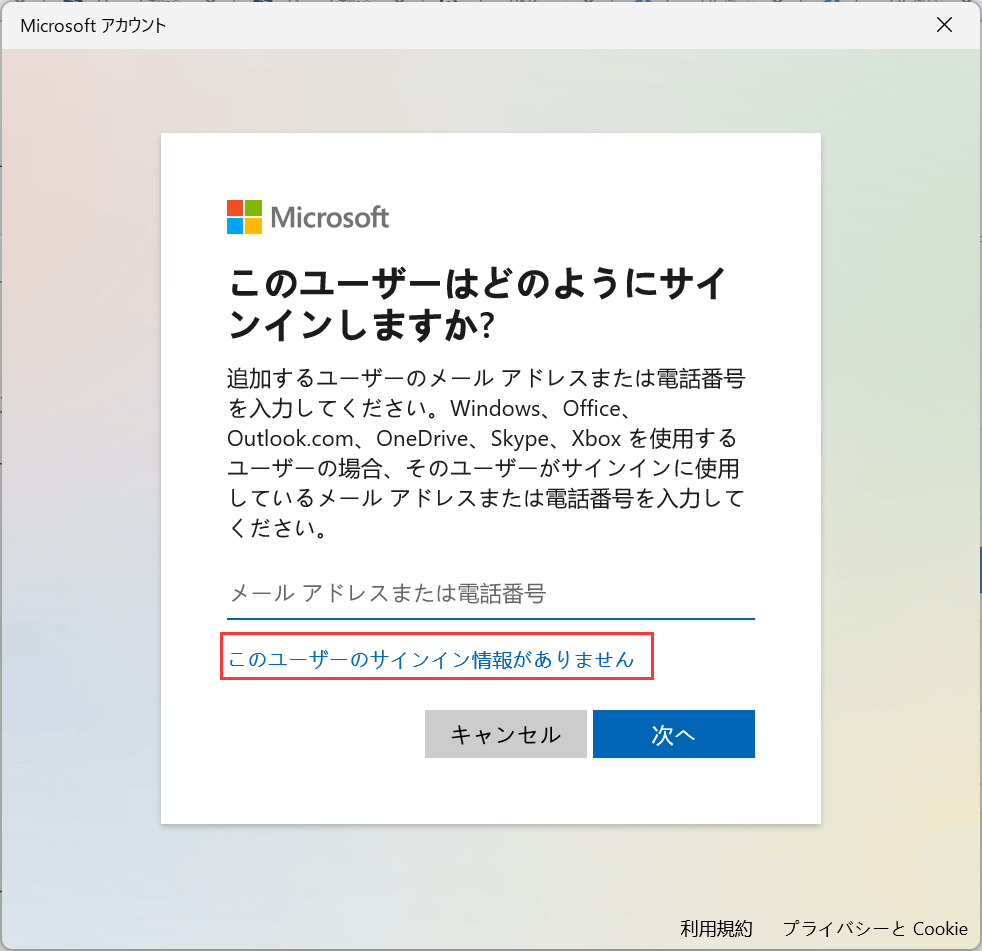Click the X icon on the title bar

(x=944, y=25)
